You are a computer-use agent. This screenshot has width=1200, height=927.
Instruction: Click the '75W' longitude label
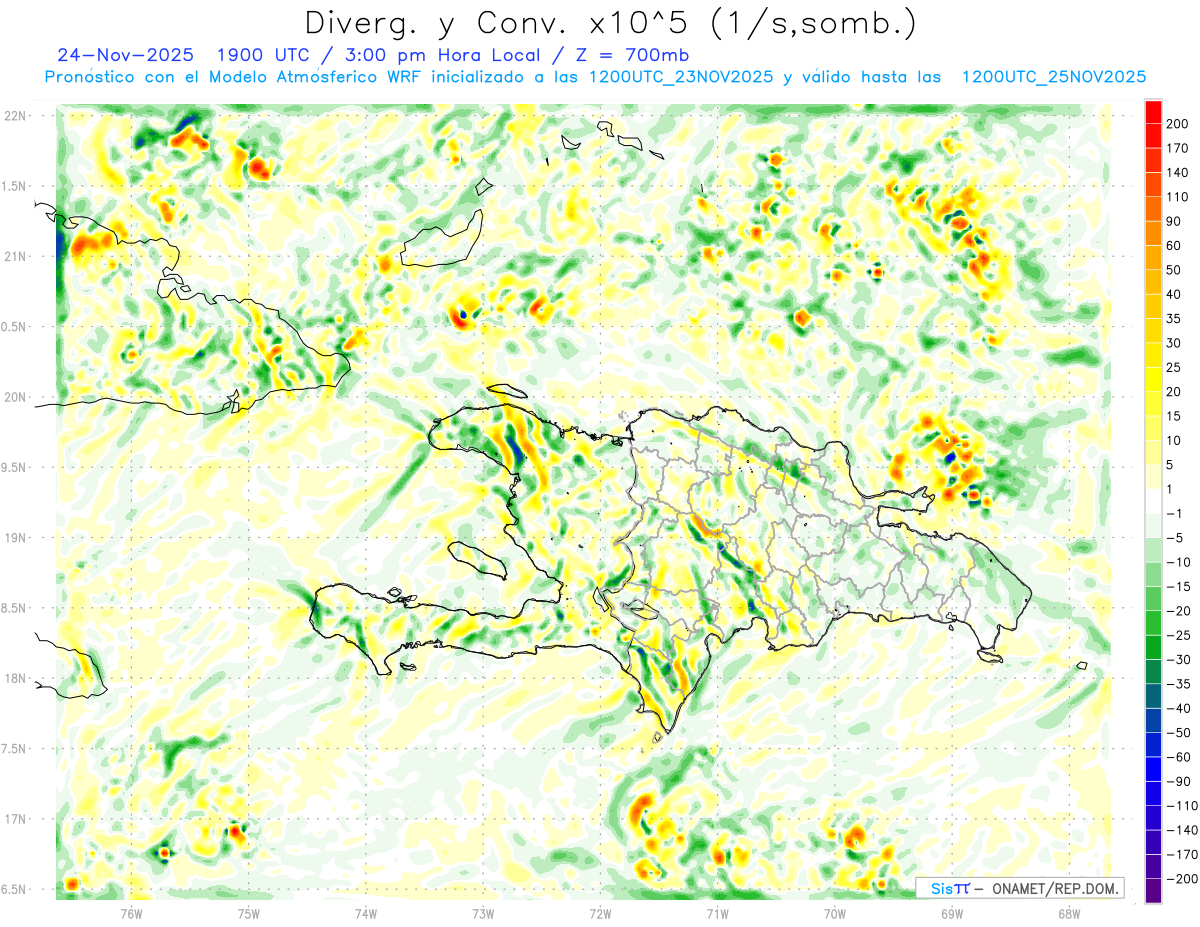(248, 912)
